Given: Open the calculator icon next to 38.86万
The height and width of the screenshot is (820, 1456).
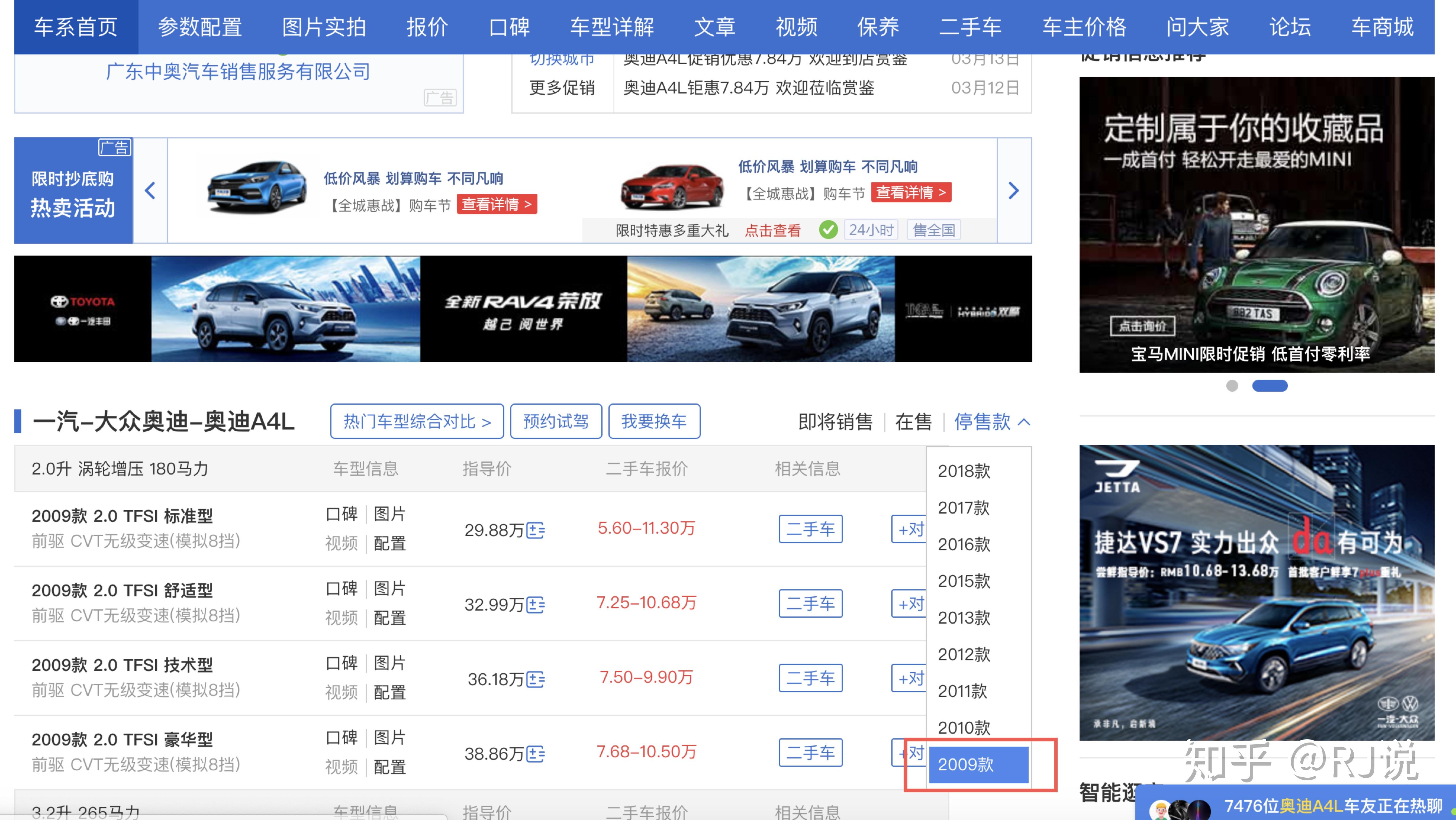Looking at the screenshot, I should [x=535, y=754].
